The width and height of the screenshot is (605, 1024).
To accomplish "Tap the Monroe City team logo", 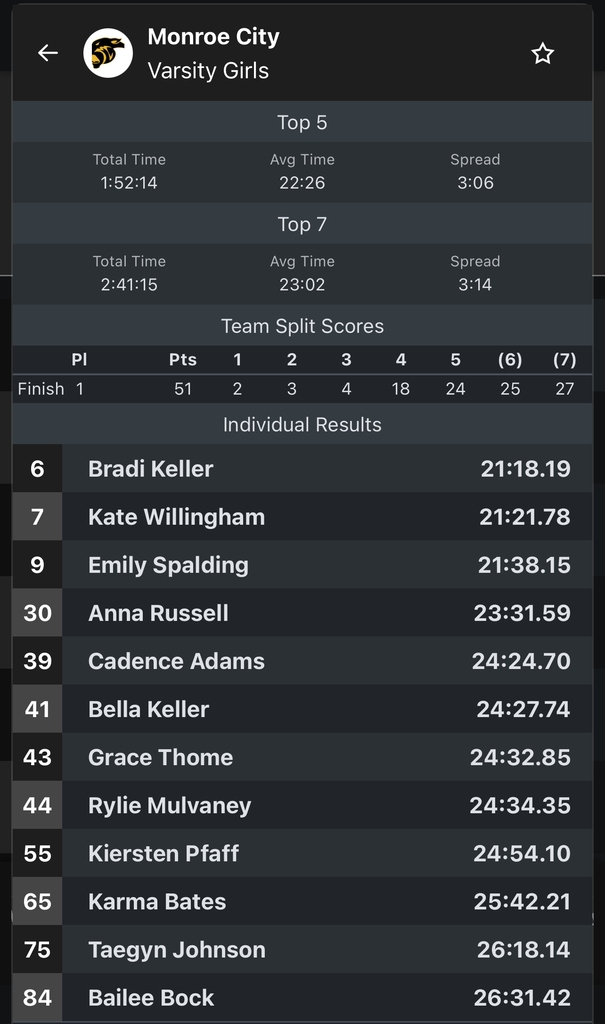I will pyautogui.click(x=108, y=54).
